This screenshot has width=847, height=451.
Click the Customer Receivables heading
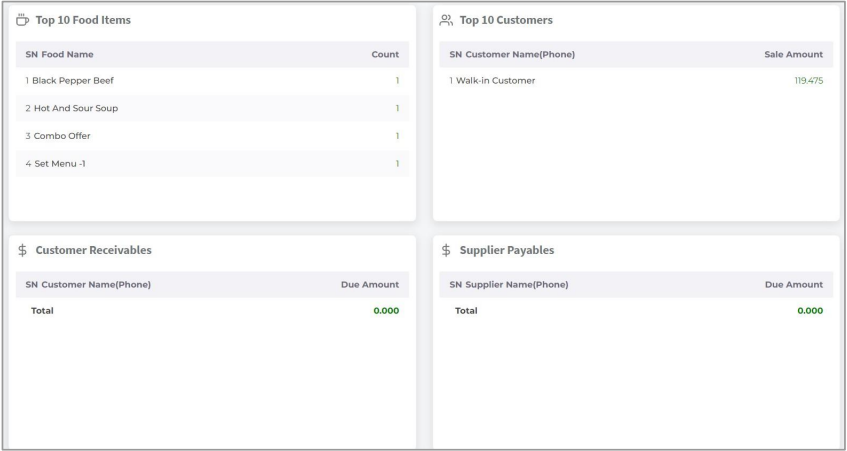tap(93, 250)
